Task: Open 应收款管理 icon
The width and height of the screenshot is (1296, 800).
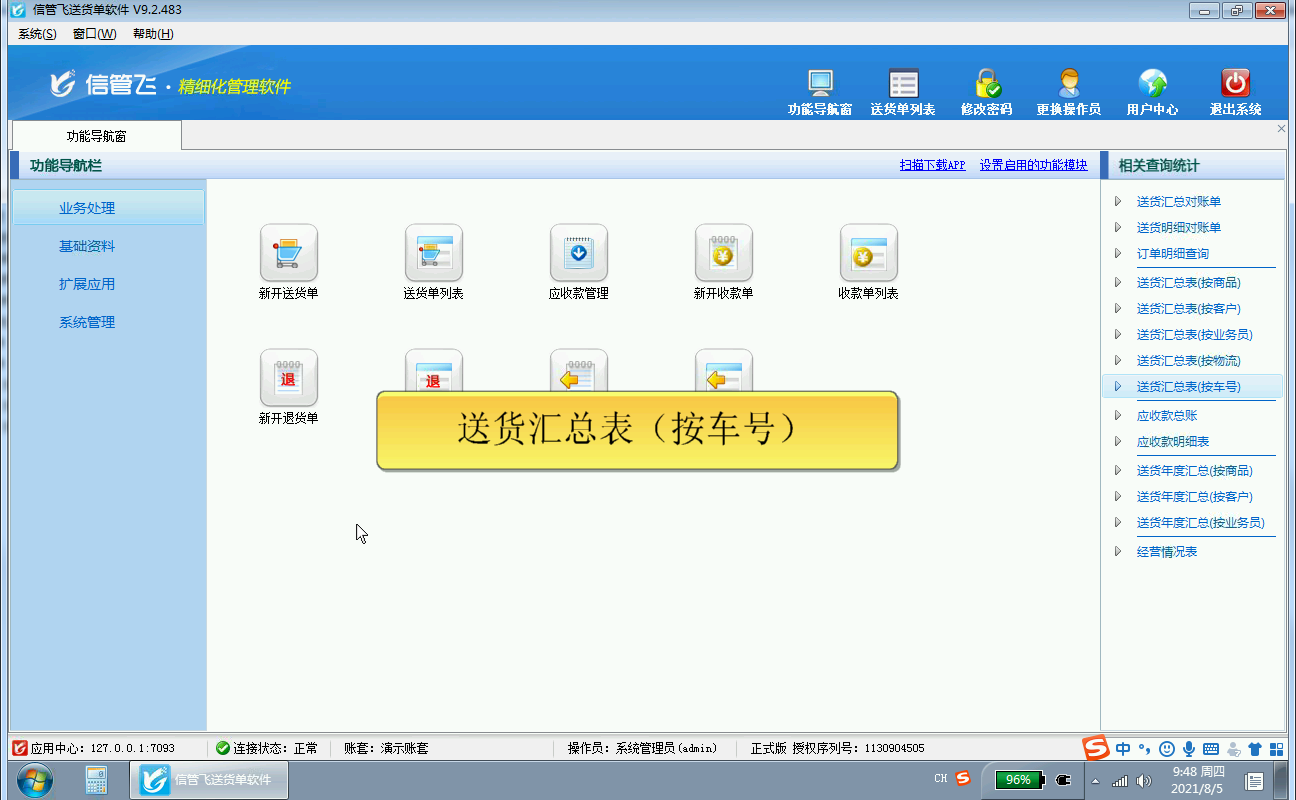Action: click(x=578, y=253)
